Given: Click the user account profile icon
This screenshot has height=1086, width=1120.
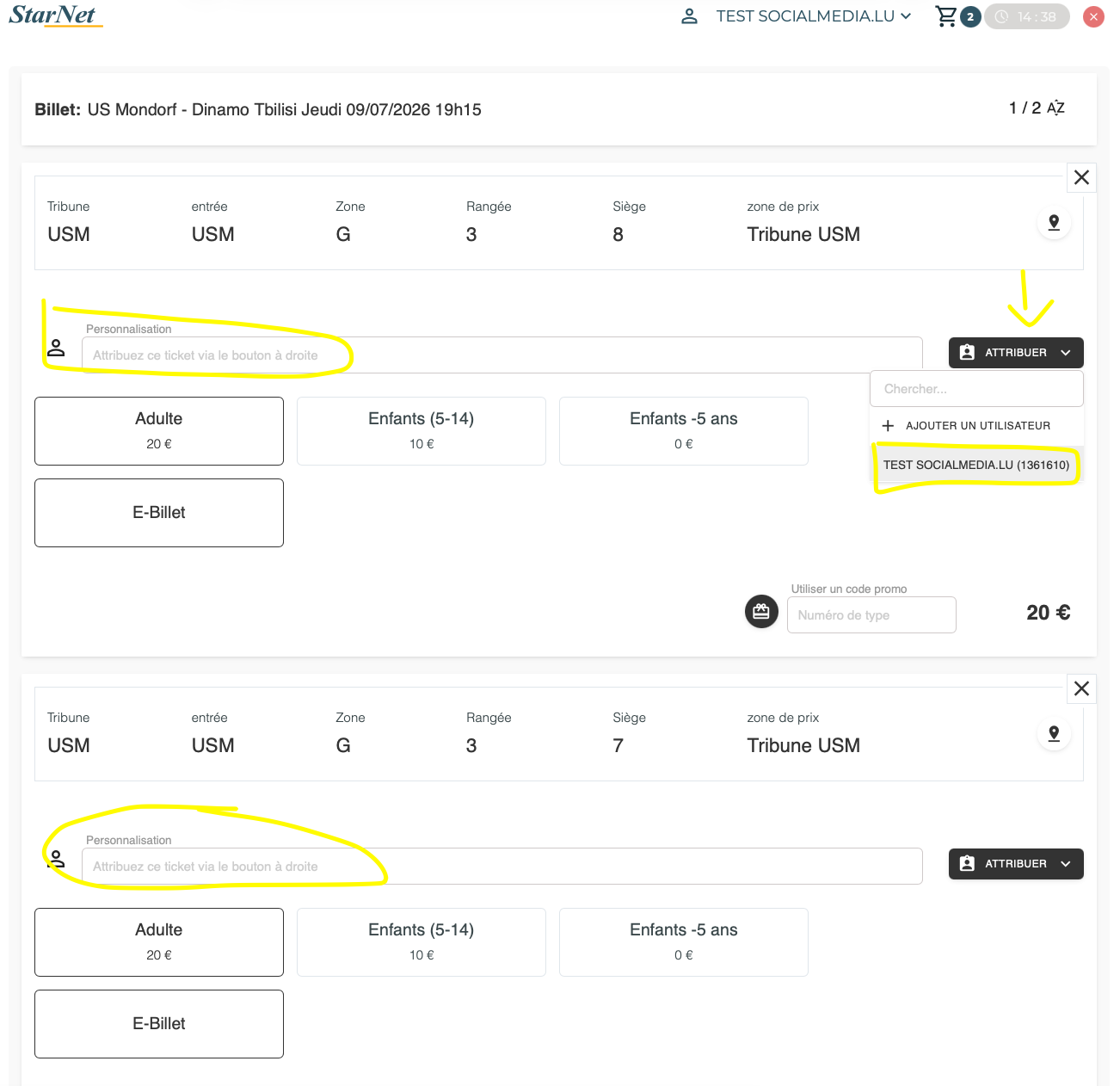Looking at the screenshot, I should [x=689, y=16].
